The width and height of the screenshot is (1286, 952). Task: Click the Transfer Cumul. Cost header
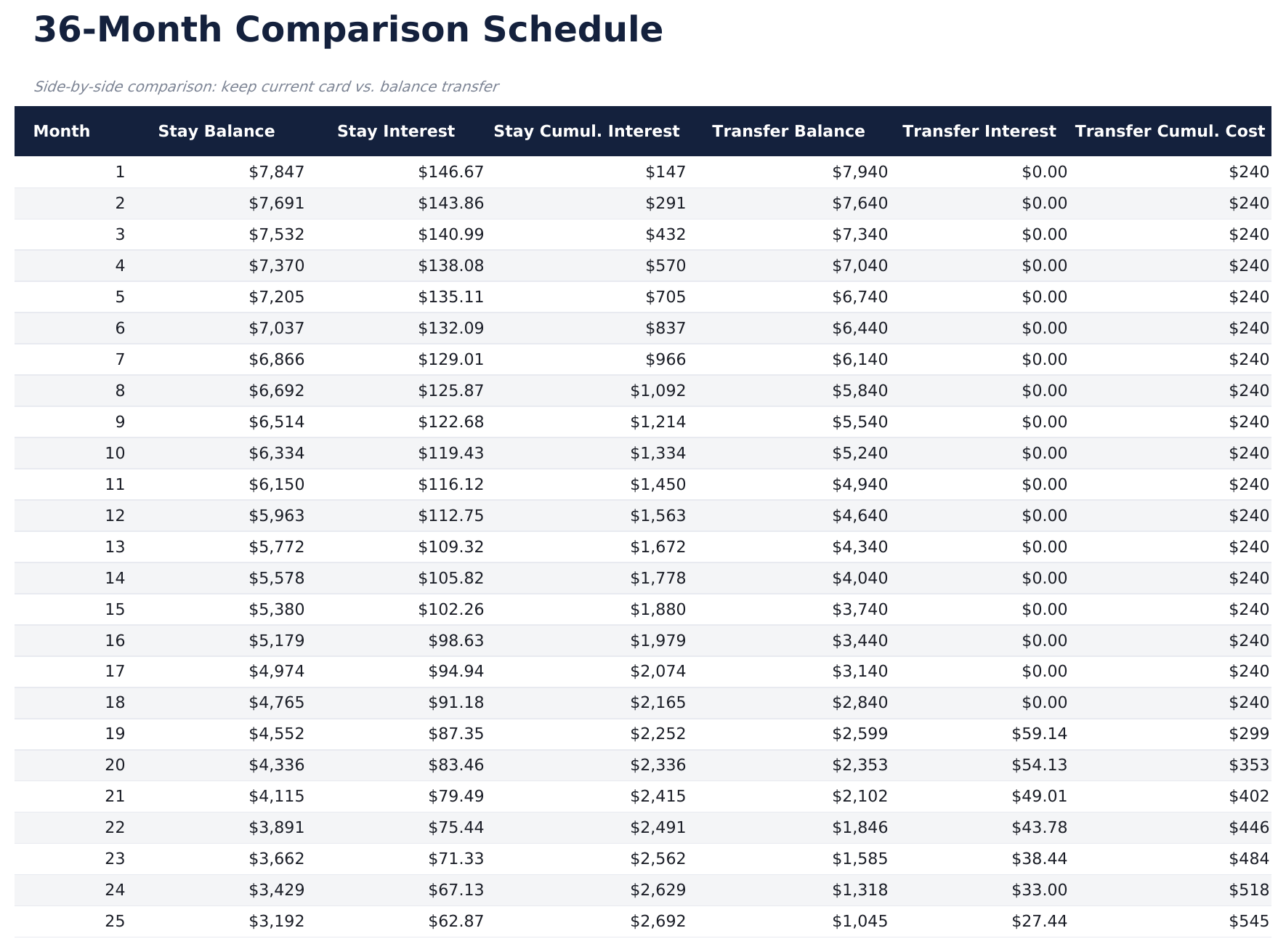tap(1170, 132)
